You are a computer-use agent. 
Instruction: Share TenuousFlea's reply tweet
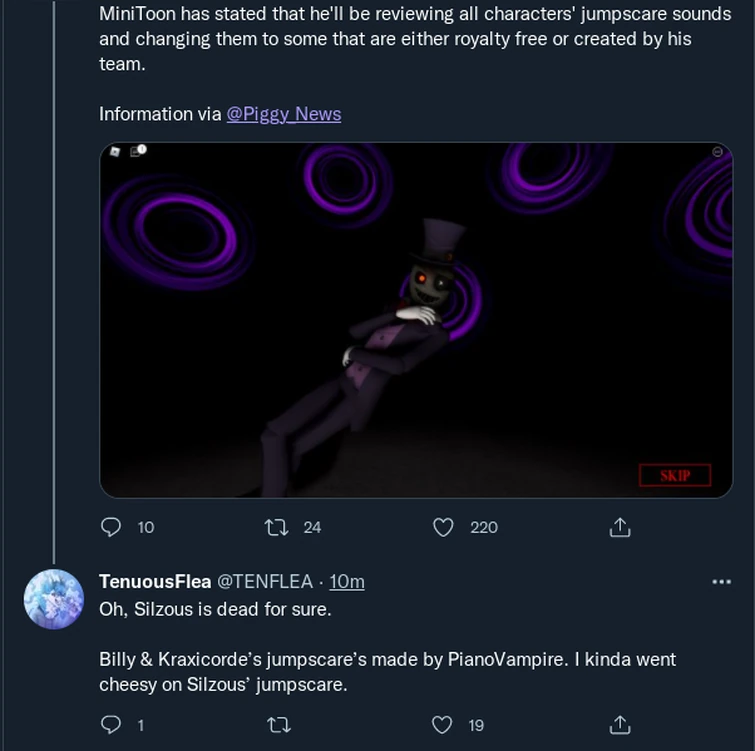tap(619, 725)
